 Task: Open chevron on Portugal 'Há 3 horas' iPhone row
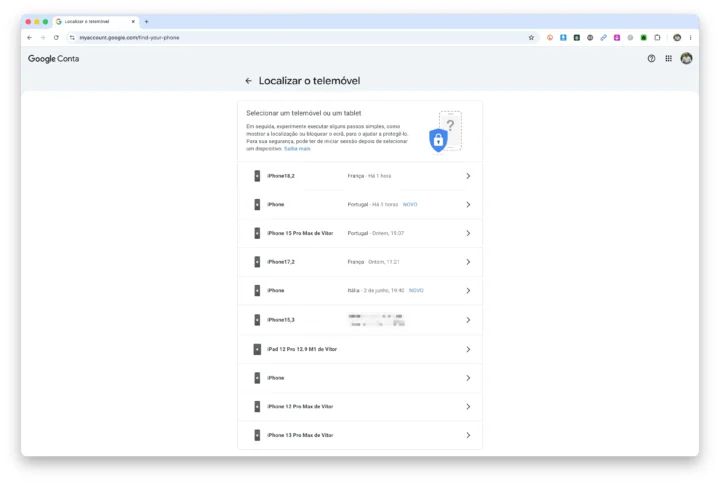[x=468, y=204]
